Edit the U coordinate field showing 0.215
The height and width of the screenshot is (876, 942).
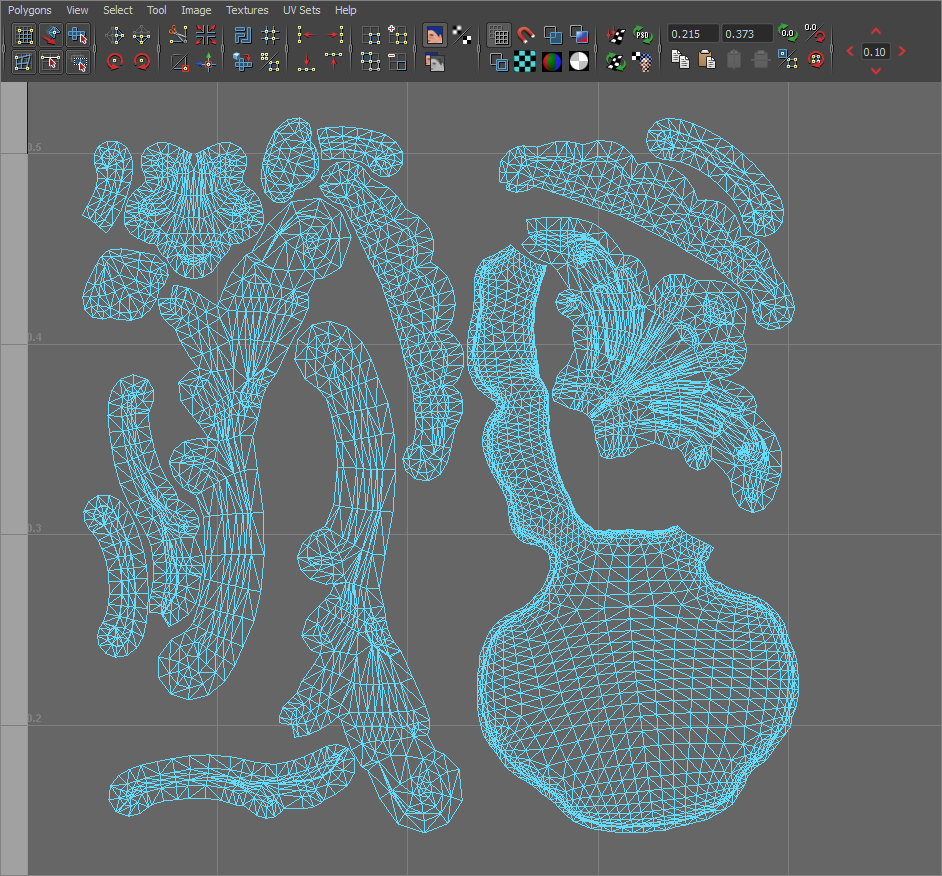click(x=692, y=33)
